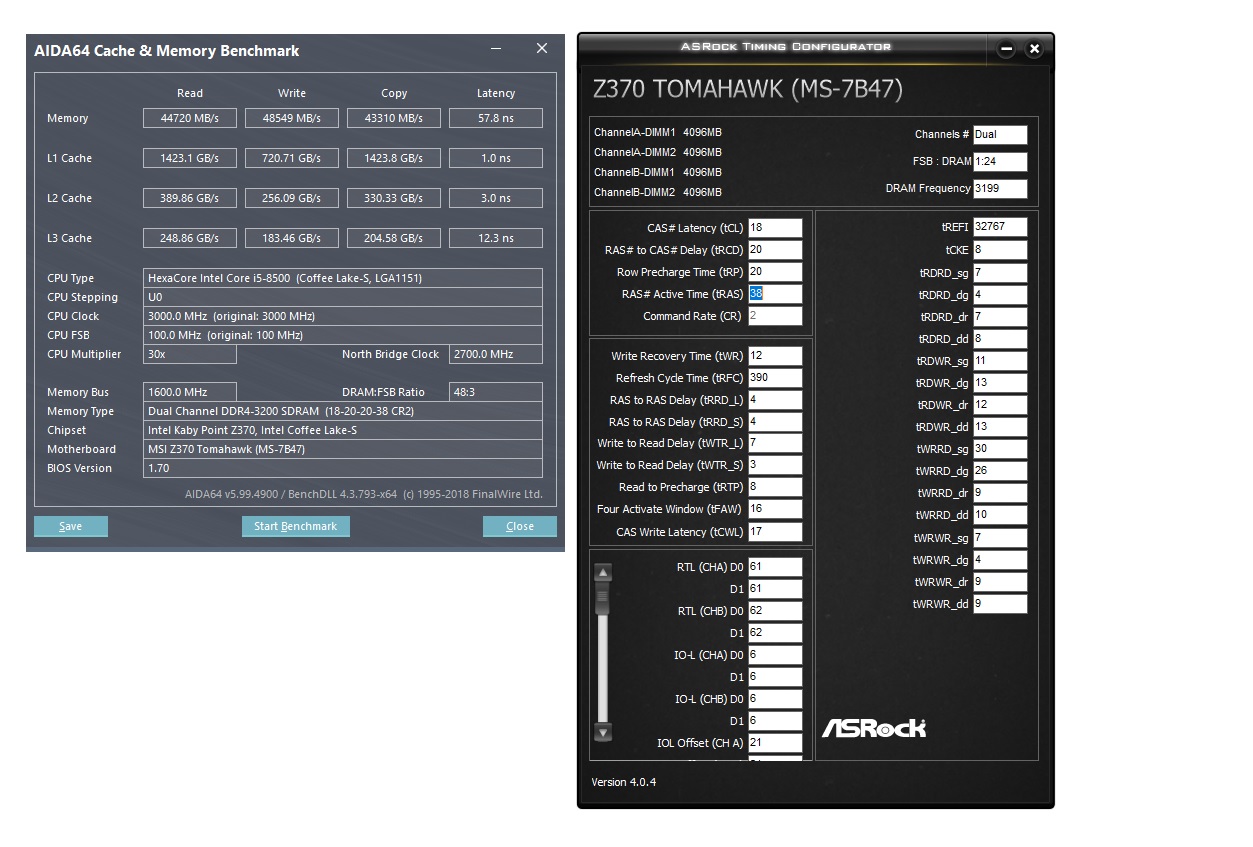This screenshot has width=1253, height=847.
Task: Click the RTL (CHB) D0 field
Action: pyautogui.click(x=775, y=611)
